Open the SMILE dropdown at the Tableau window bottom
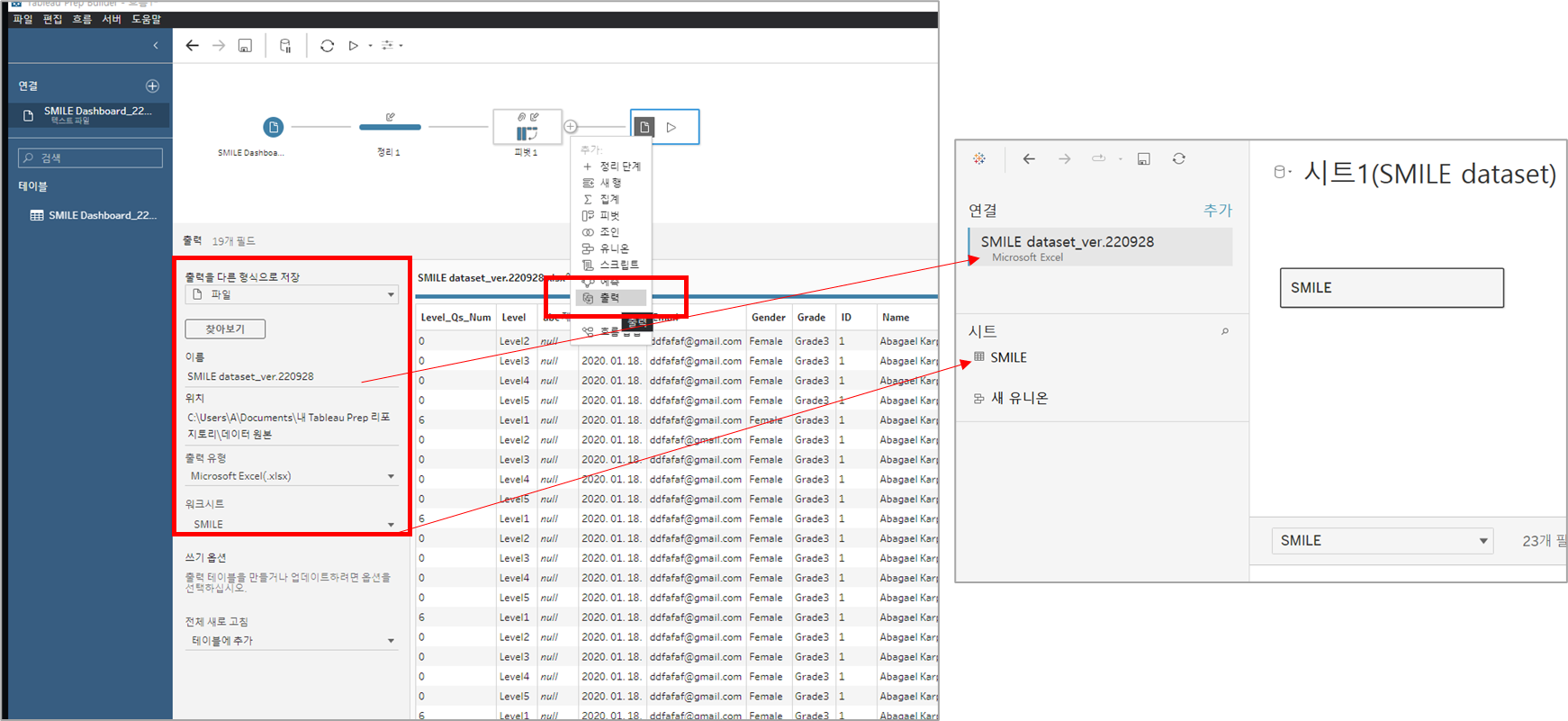This screenshot has width=1568, height=721. coord(1383,541)
